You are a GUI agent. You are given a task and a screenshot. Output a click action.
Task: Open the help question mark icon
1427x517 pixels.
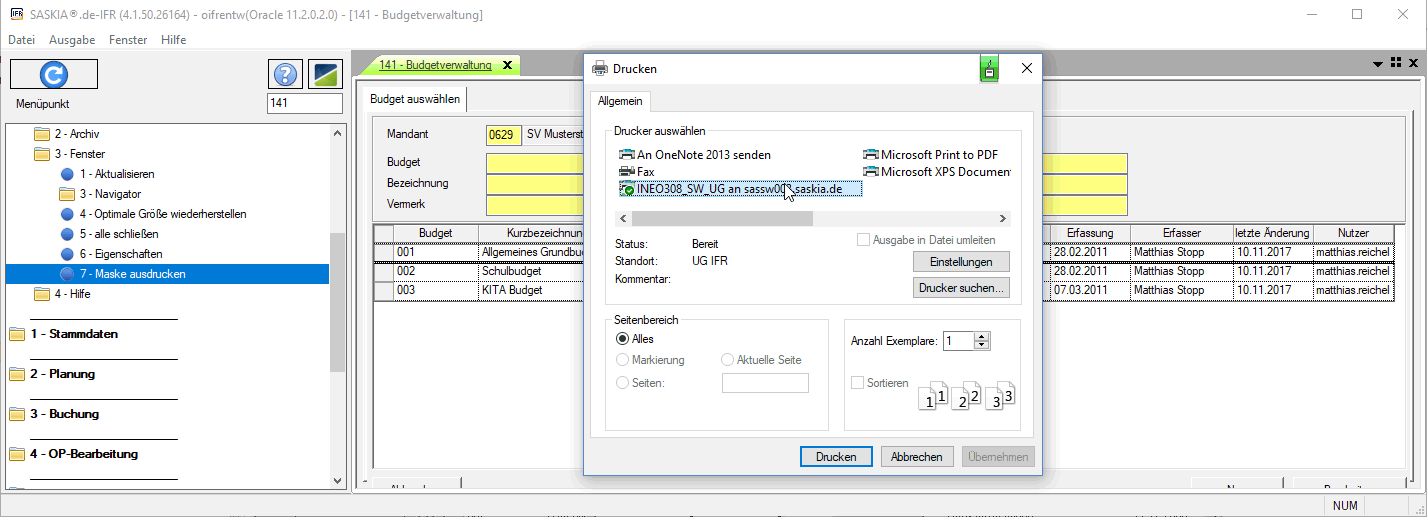(285, 75)
